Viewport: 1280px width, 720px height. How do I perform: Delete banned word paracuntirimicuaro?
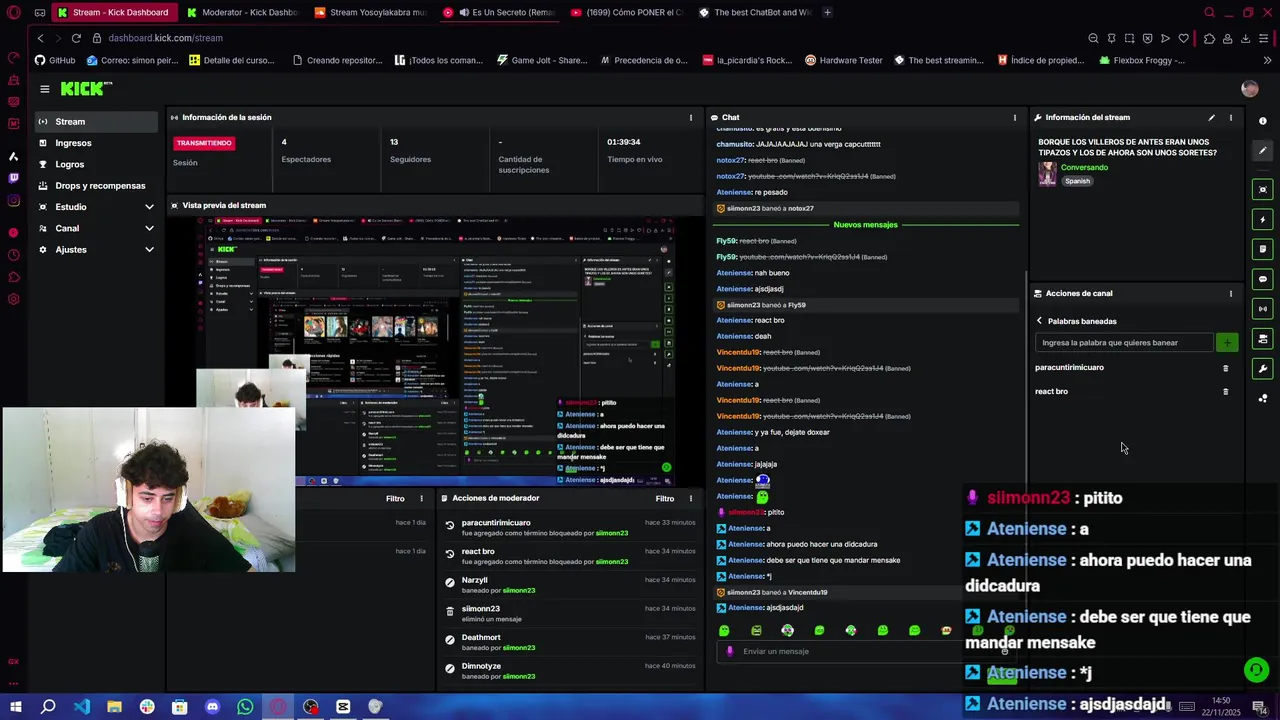[1226, 368]
